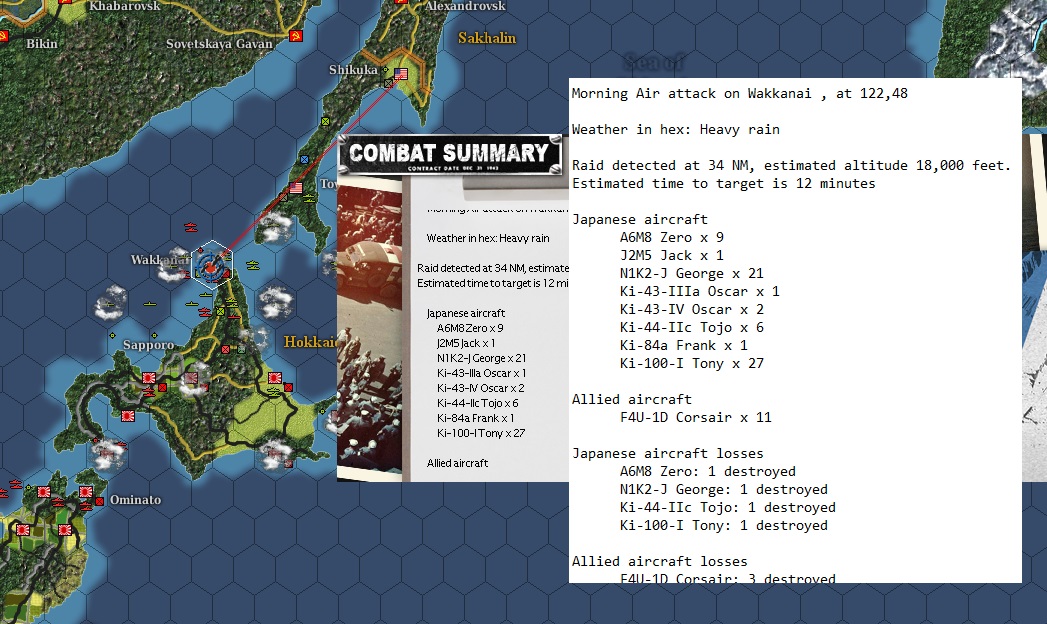Select the green ship icon southwest of Wakkanai

pos(150,304)
